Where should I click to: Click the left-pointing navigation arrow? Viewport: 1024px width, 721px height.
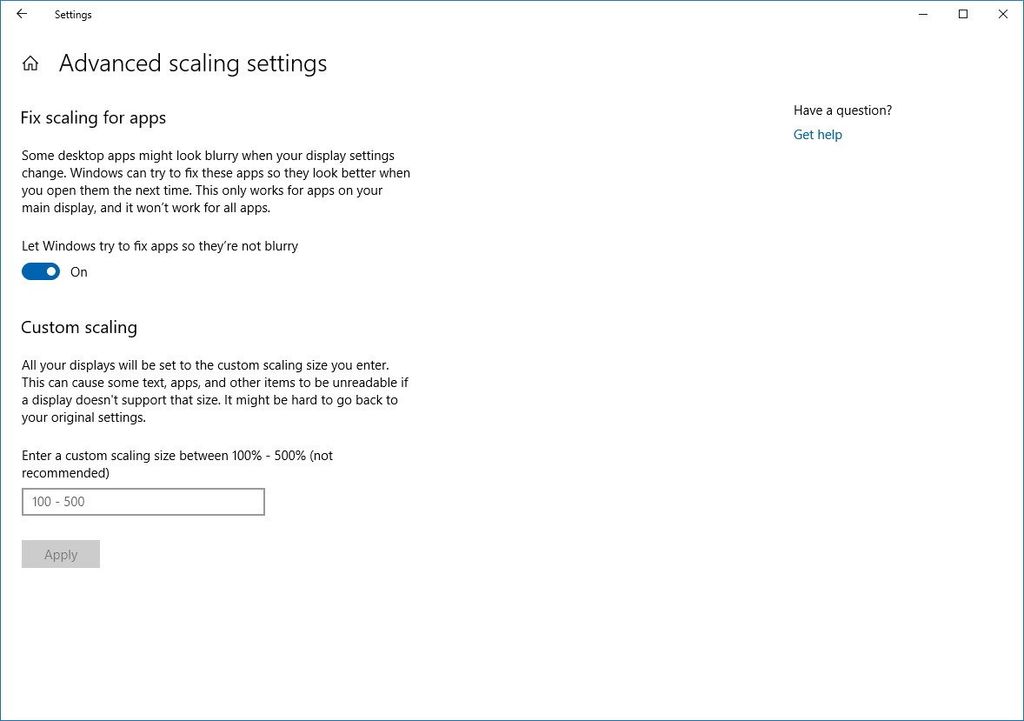(20, 14)
